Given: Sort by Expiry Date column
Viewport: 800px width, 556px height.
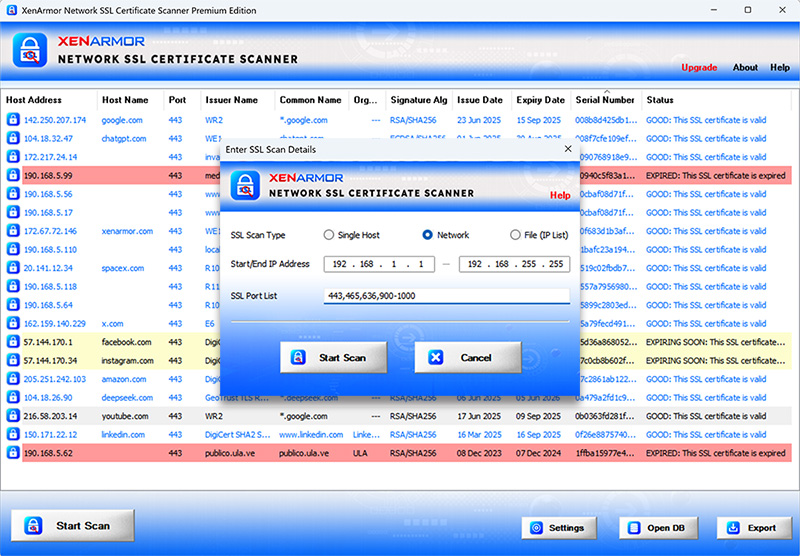Looking at the screenshot, I should coord(541,100).
